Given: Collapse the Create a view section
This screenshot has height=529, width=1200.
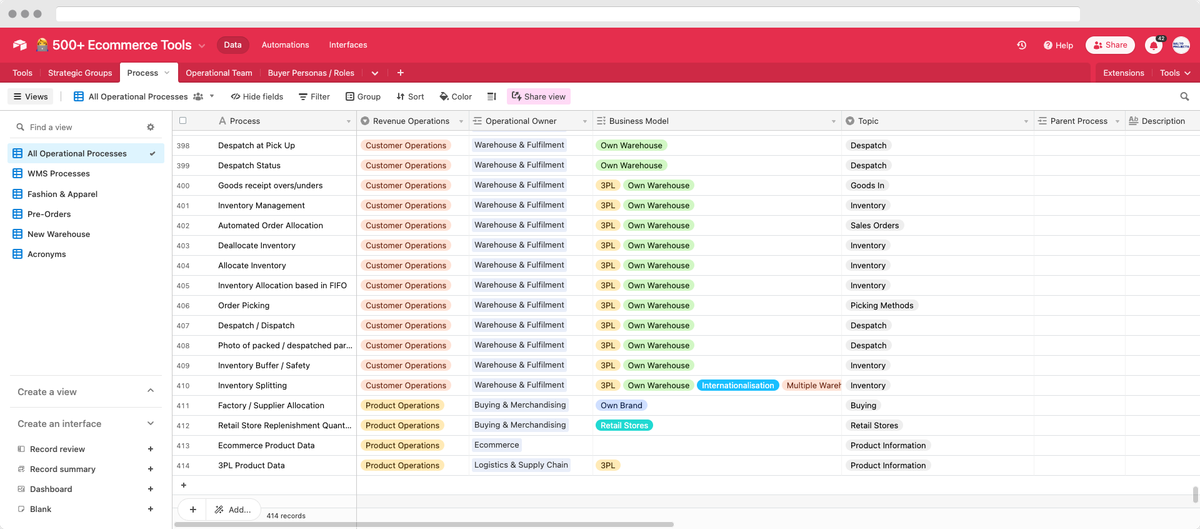Looking at the screenshot, I should pyautogui.click(x=151, y=391).
